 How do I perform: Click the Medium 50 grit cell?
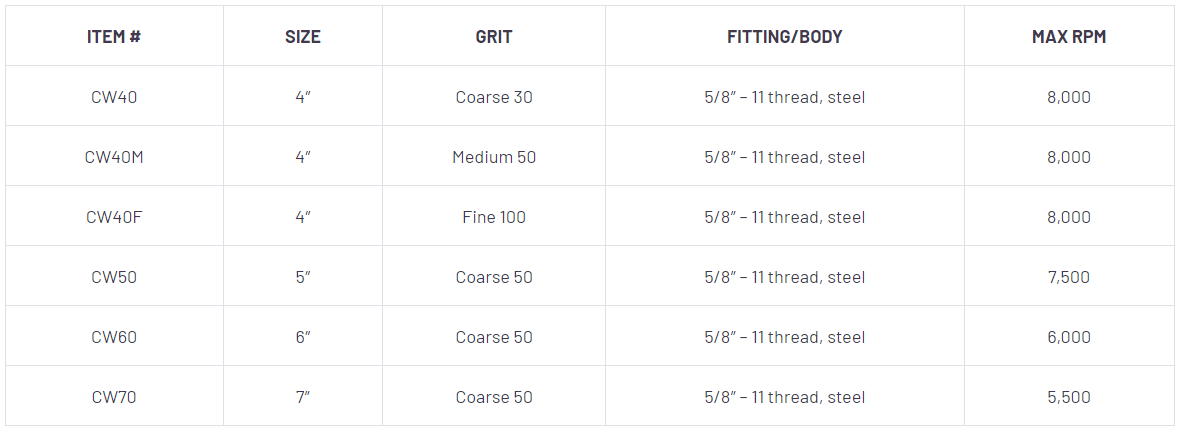494,157
